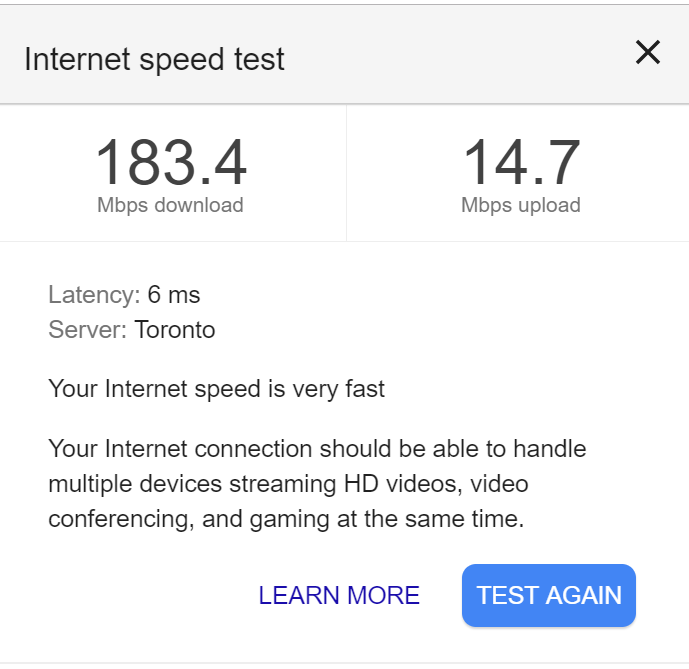689x669 pixels.
Task: Click the word 'gaming' in the description
Action: (289, 520)
